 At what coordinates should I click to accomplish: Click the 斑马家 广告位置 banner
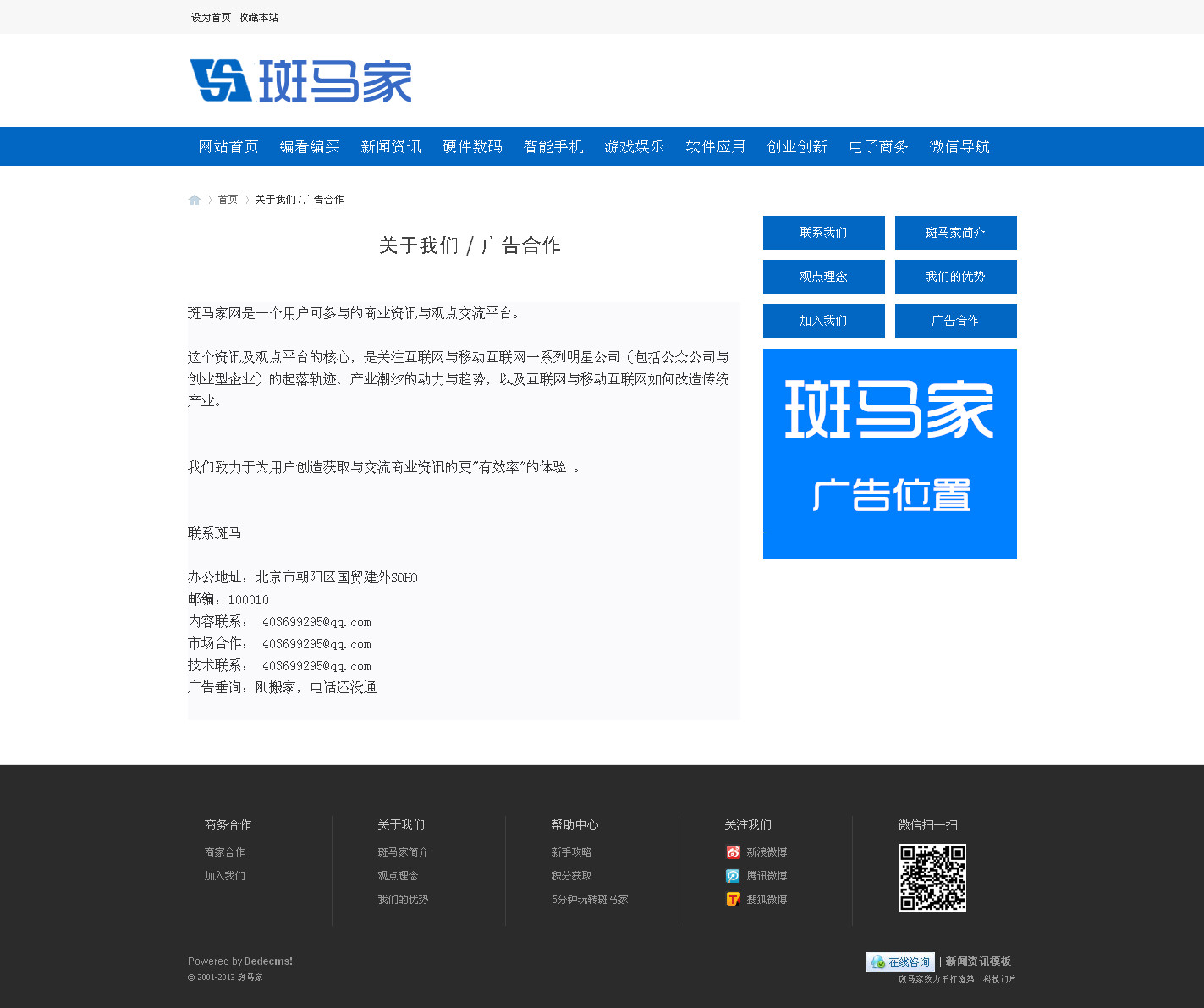click(889, 454)
